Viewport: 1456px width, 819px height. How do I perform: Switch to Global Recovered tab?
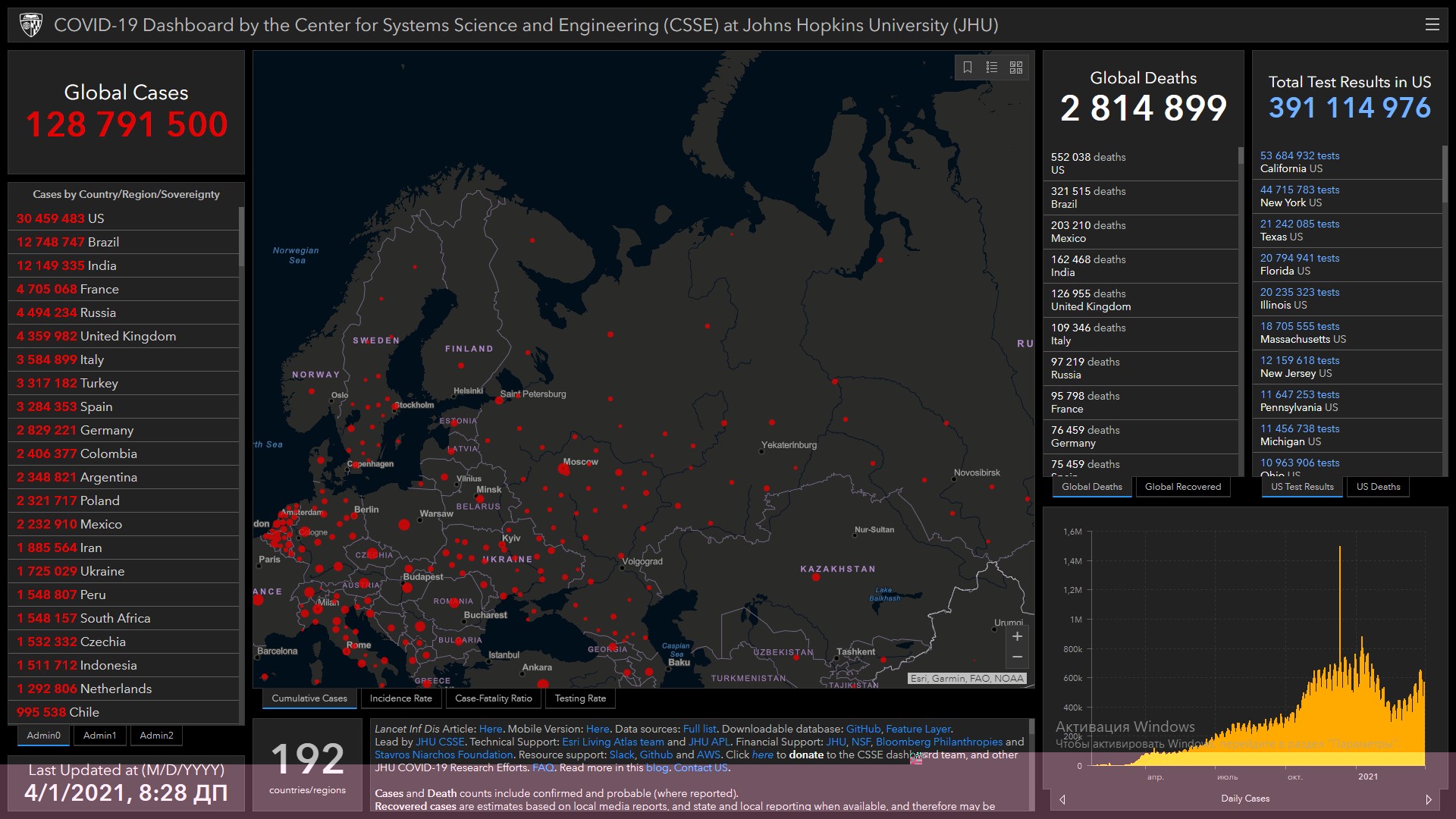pos(1182,487)
